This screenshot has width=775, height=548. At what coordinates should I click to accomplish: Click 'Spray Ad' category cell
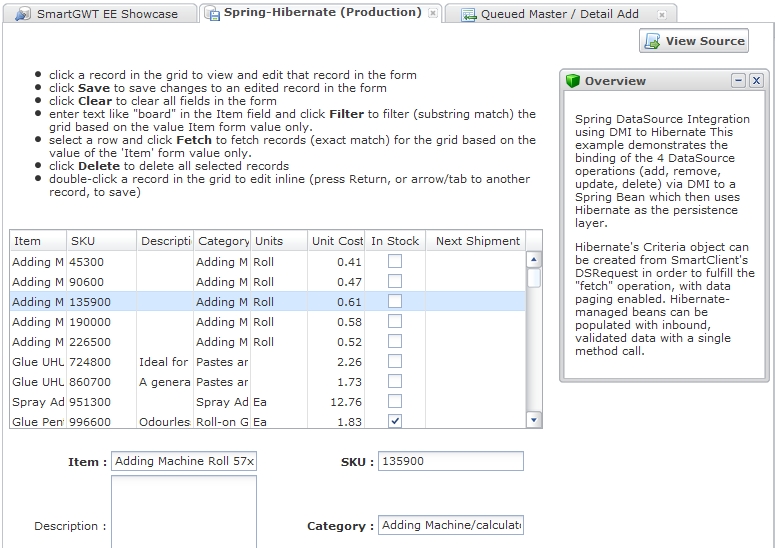pyautogui.click(x=222, y=402)
